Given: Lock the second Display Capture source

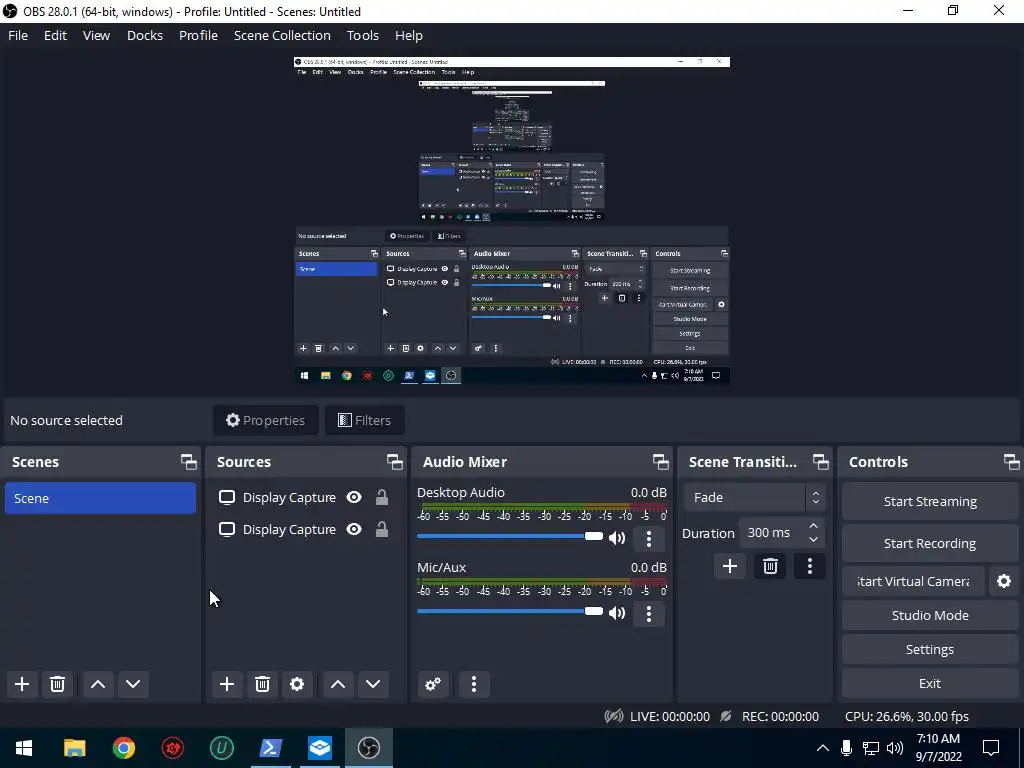Looking at the screenshot, I should click(381, 529).
